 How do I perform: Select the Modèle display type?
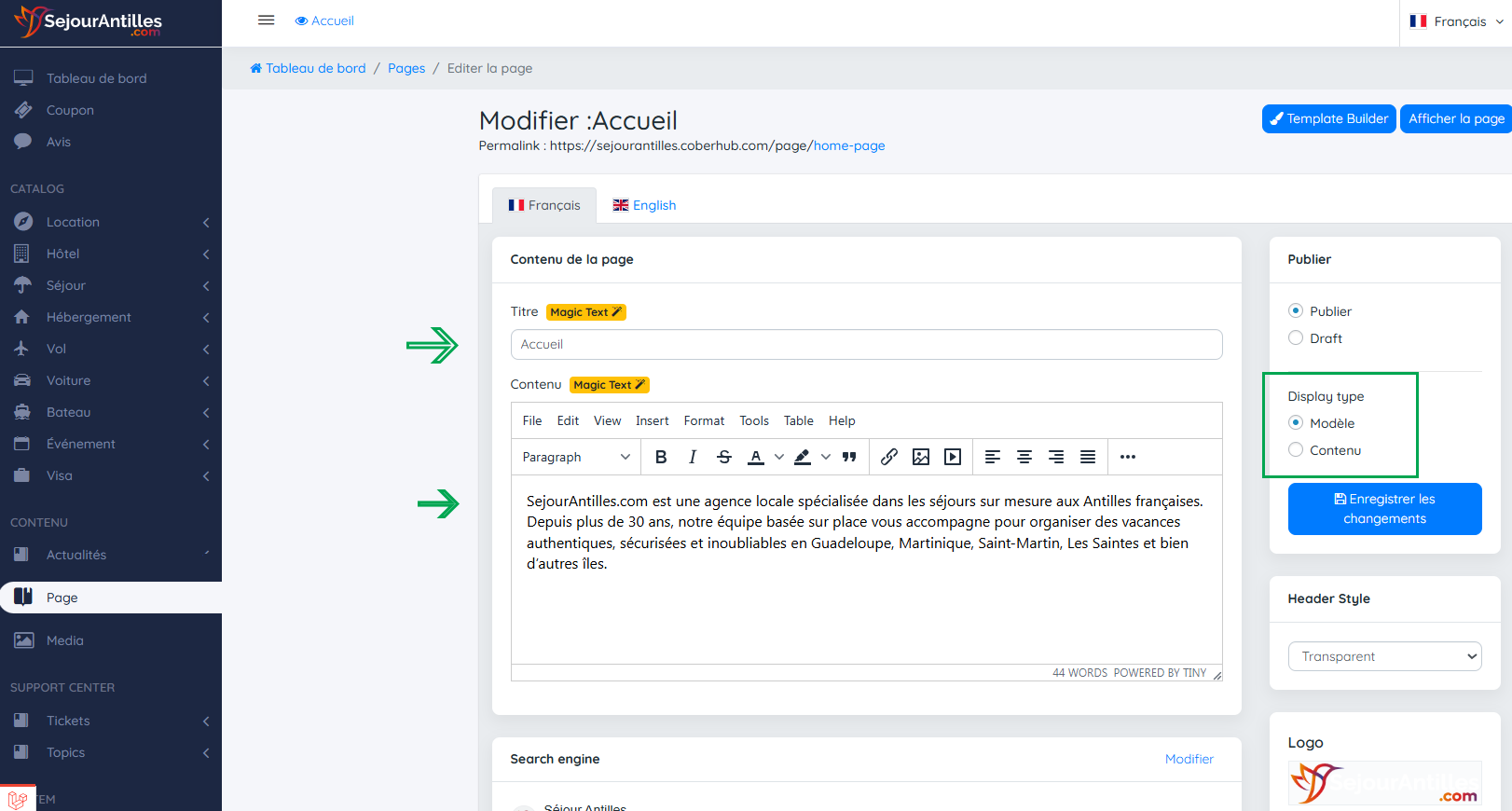coord(1296,423)
